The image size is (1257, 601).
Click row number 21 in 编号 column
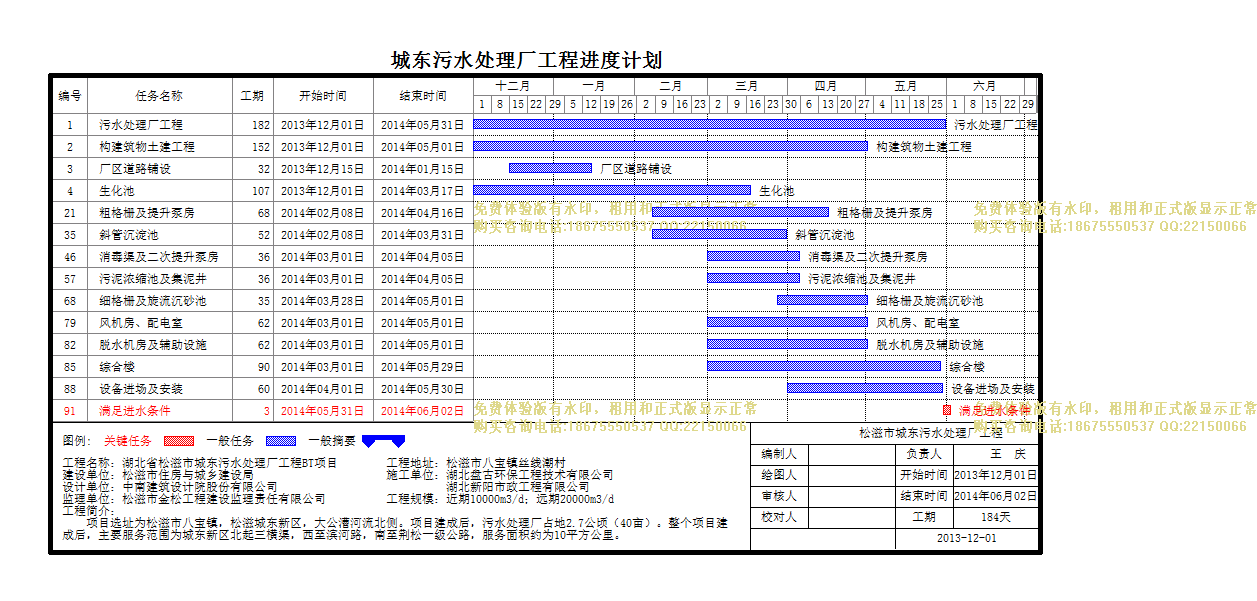pyautogui.click(x=70, y=213)
